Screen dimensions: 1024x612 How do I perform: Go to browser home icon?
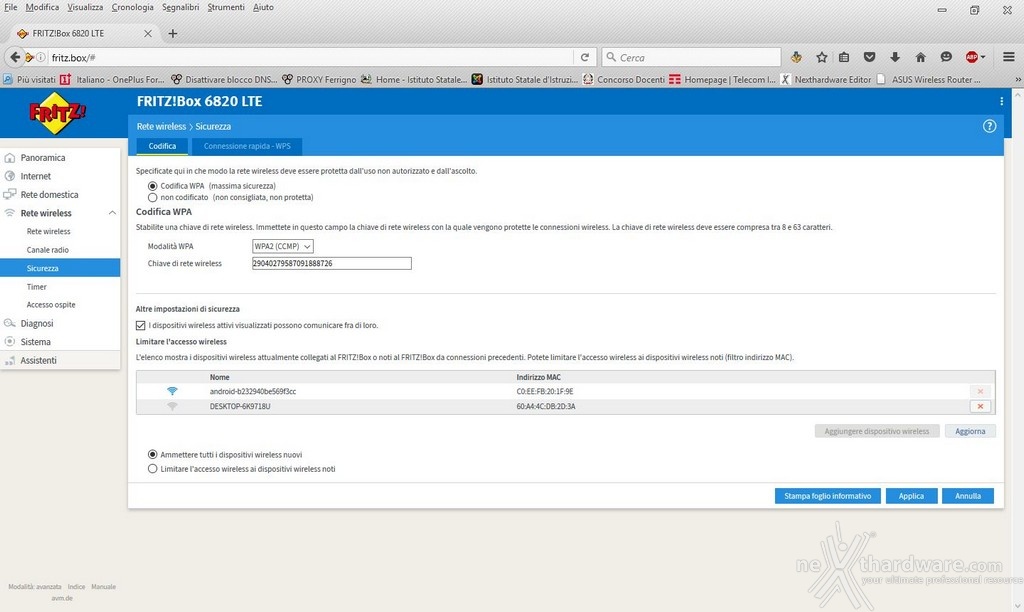pyautogui.click(x=920, y=57)
